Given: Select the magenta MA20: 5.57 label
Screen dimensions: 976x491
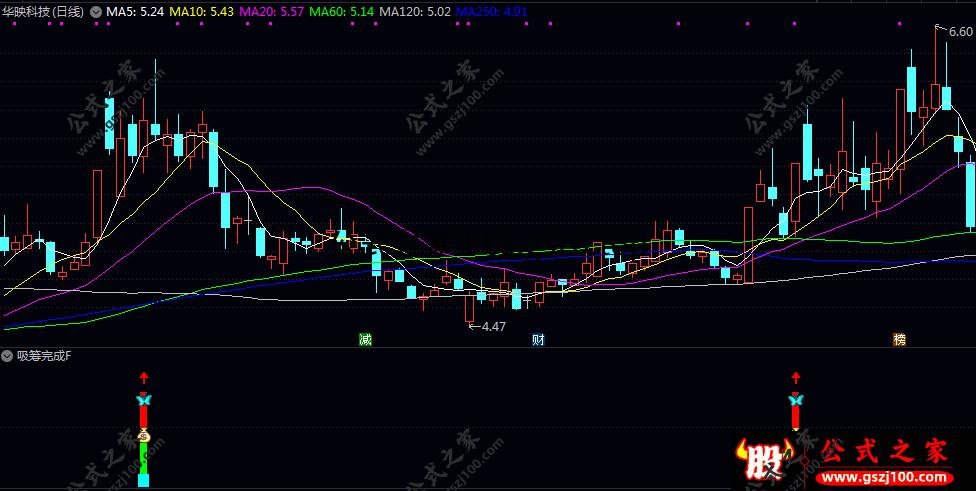Looking at the screenshot, I should (271, 11).
